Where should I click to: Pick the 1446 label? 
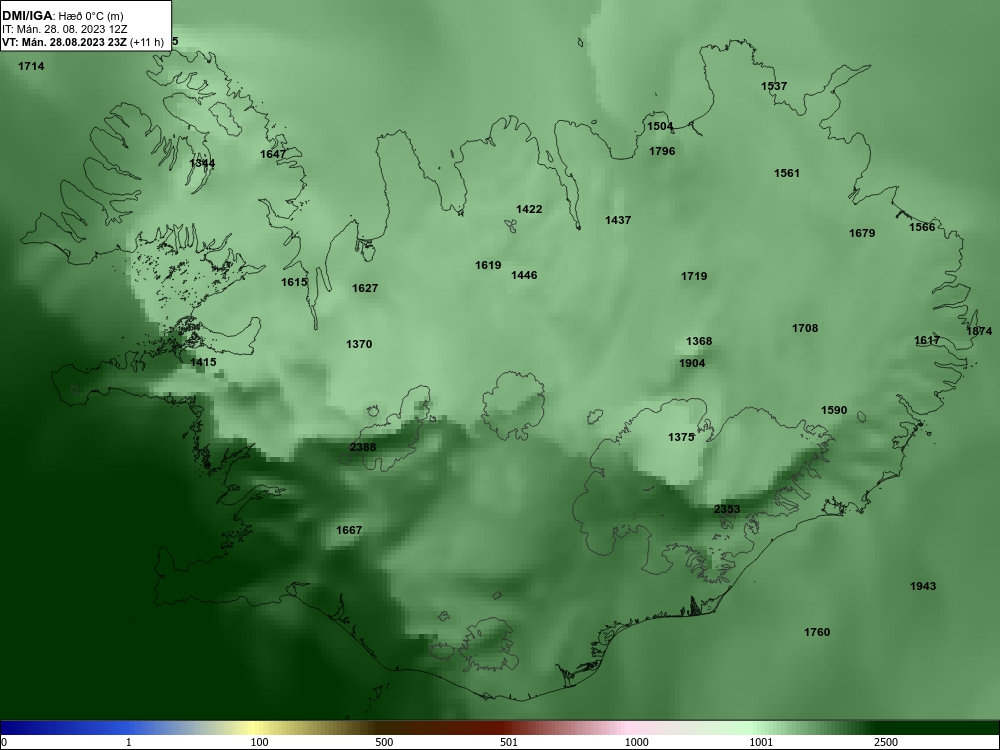(x=524, y=276)
